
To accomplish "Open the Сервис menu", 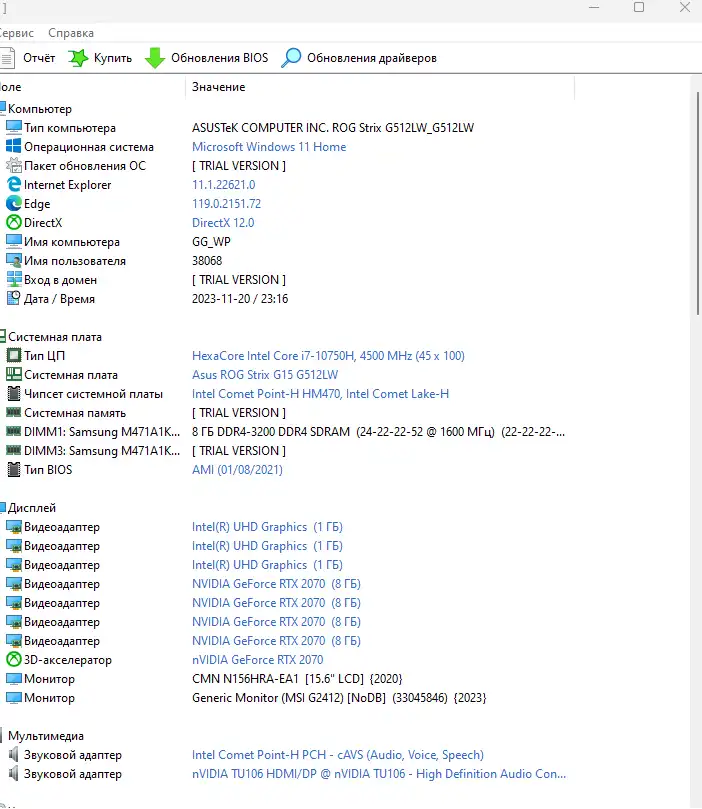I will coord(15,33).
